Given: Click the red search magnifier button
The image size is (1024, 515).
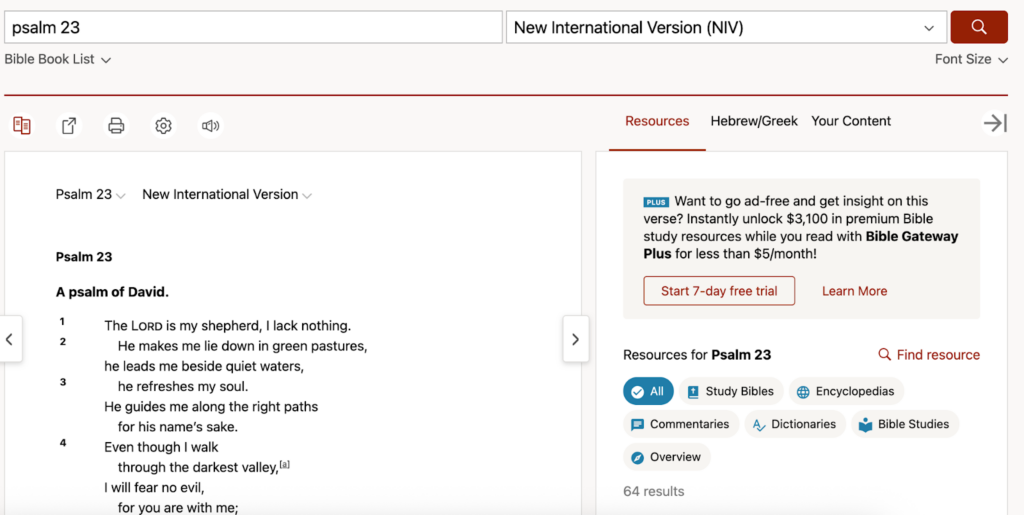Looking at the screenshot, I should coord(978,27).
